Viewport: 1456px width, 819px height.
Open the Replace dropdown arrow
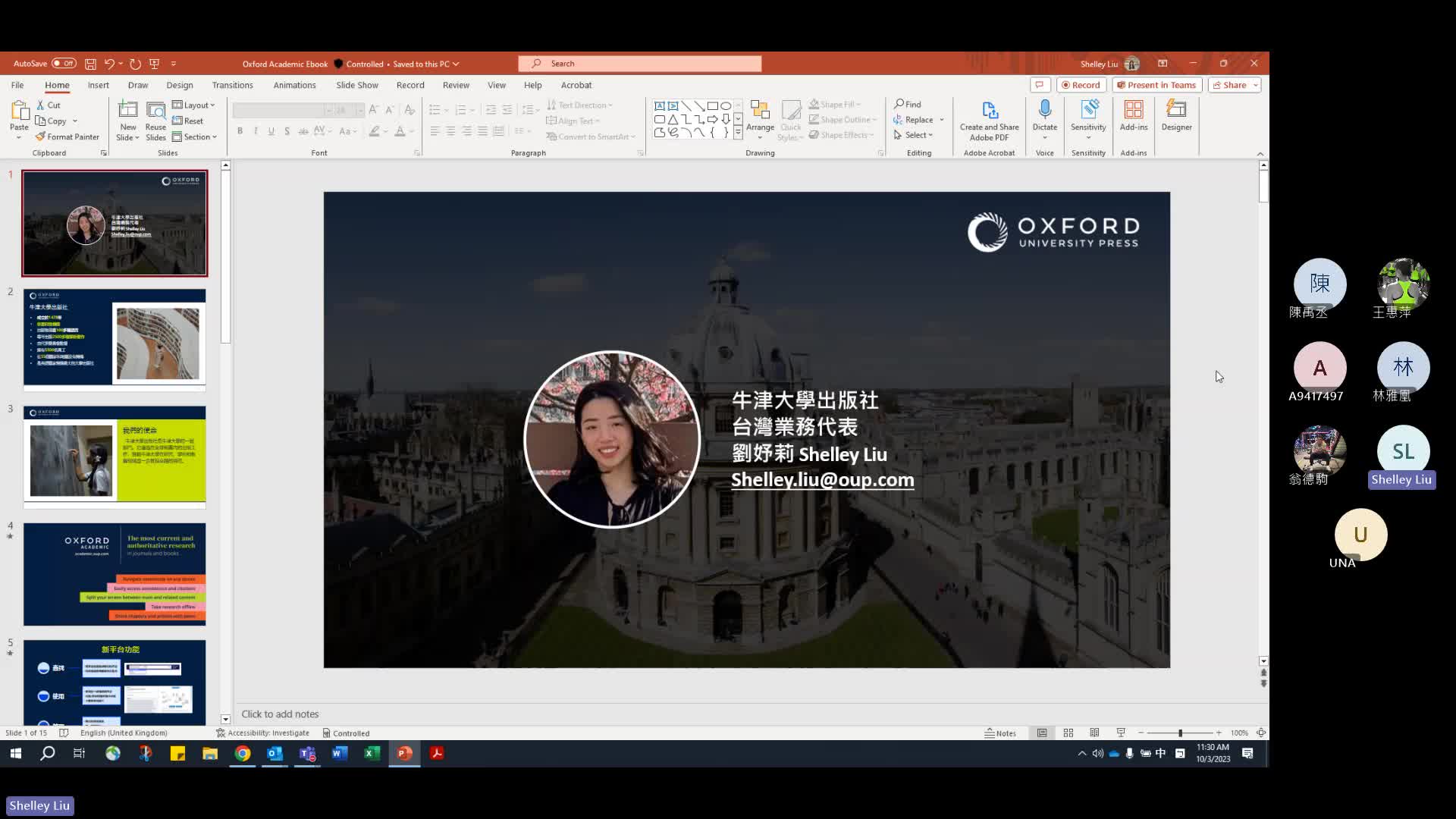(x=942, y=120)
